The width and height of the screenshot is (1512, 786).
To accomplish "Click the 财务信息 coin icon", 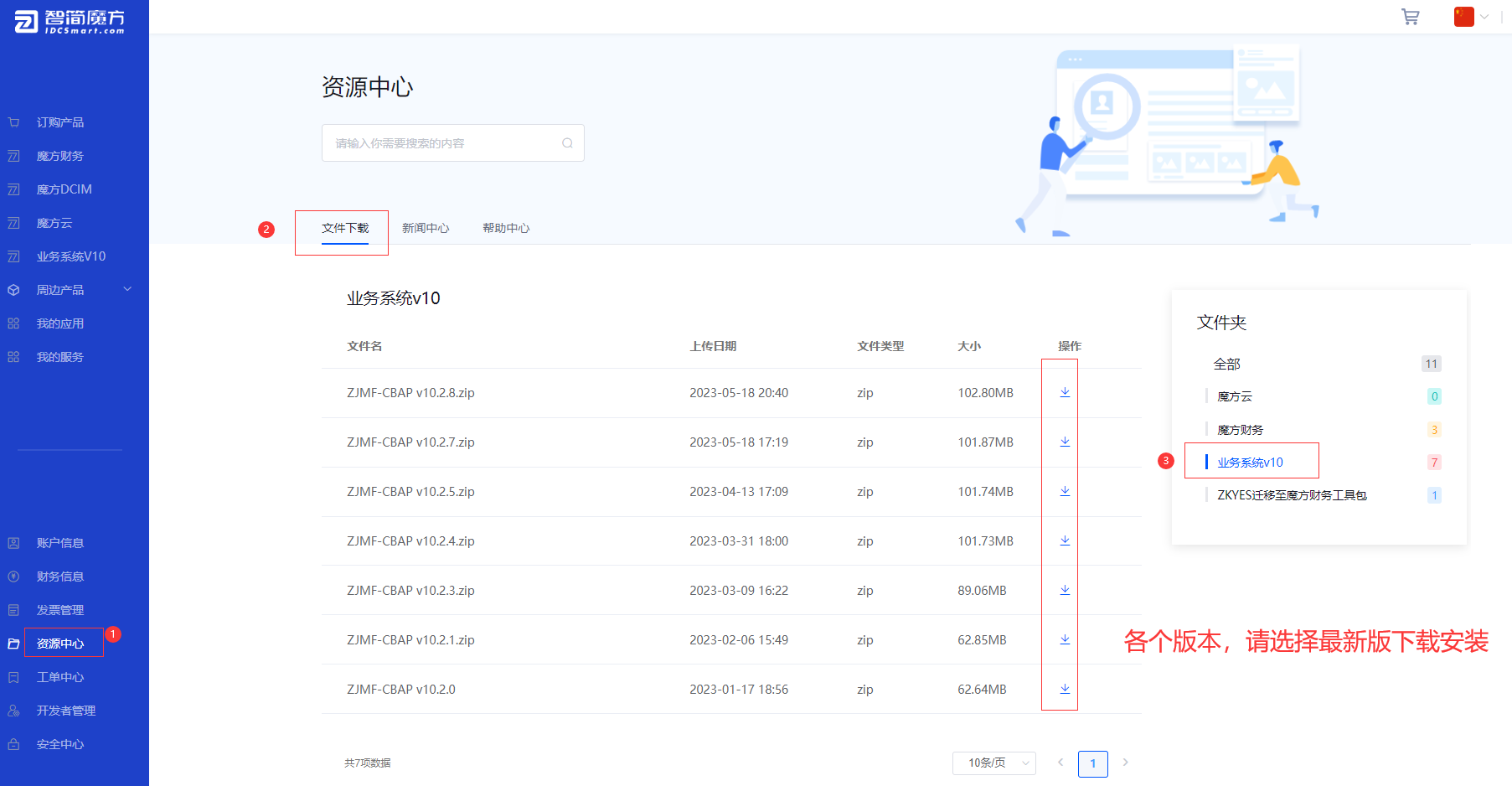I will coord(13,577).
